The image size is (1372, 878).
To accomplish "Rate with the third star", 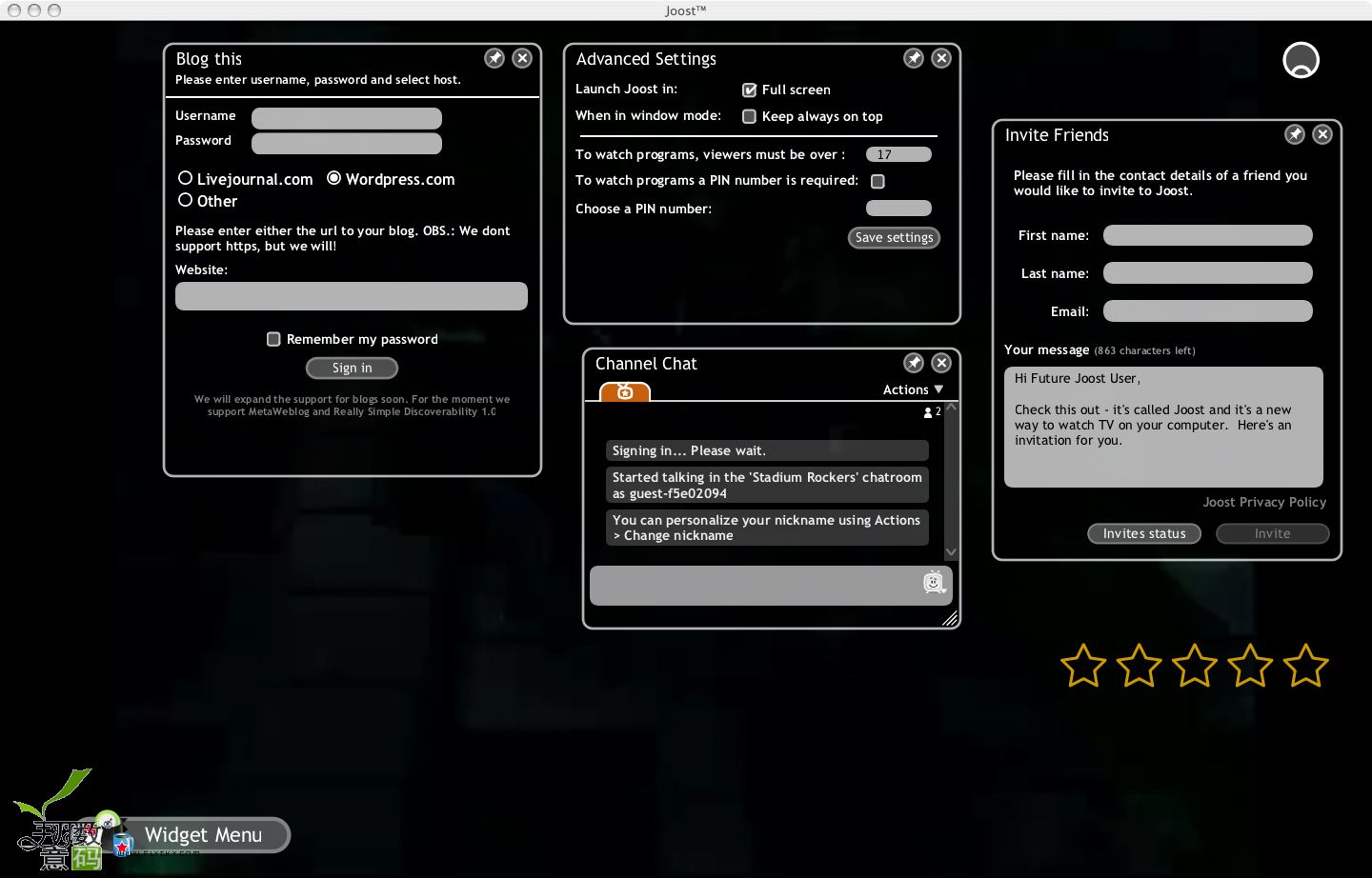I will tap(1194, 666).
